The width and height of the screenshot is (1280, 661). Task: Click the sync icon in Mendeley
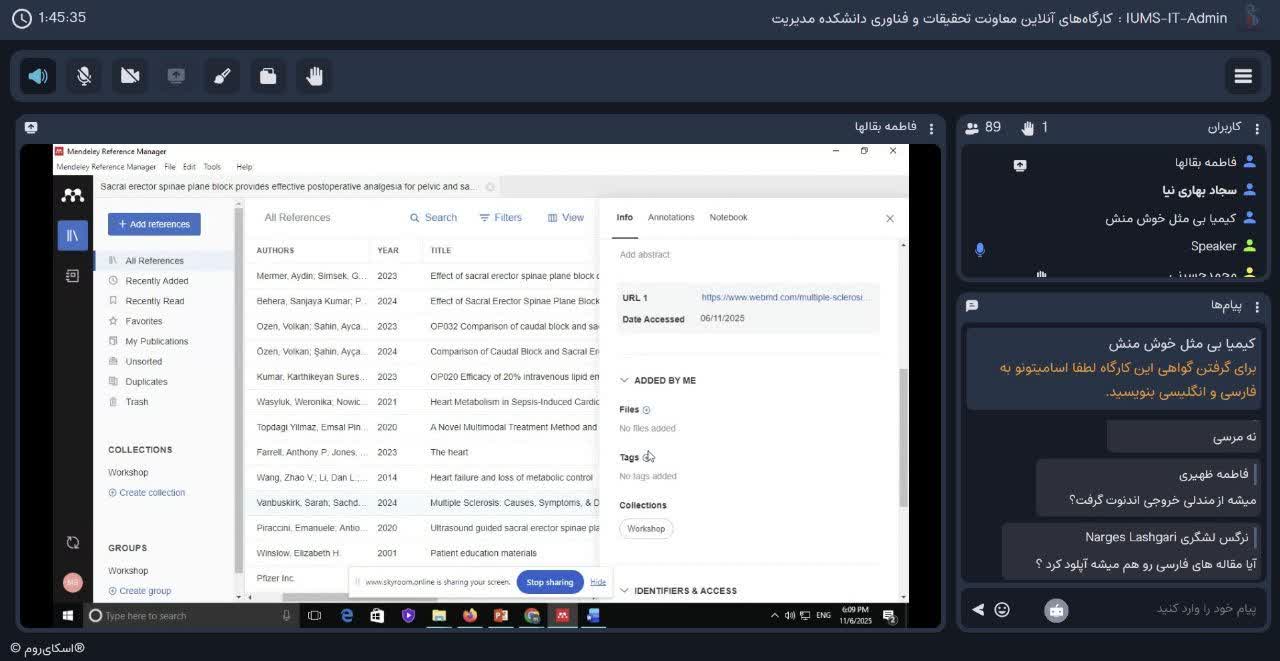[x=72, y=542]
